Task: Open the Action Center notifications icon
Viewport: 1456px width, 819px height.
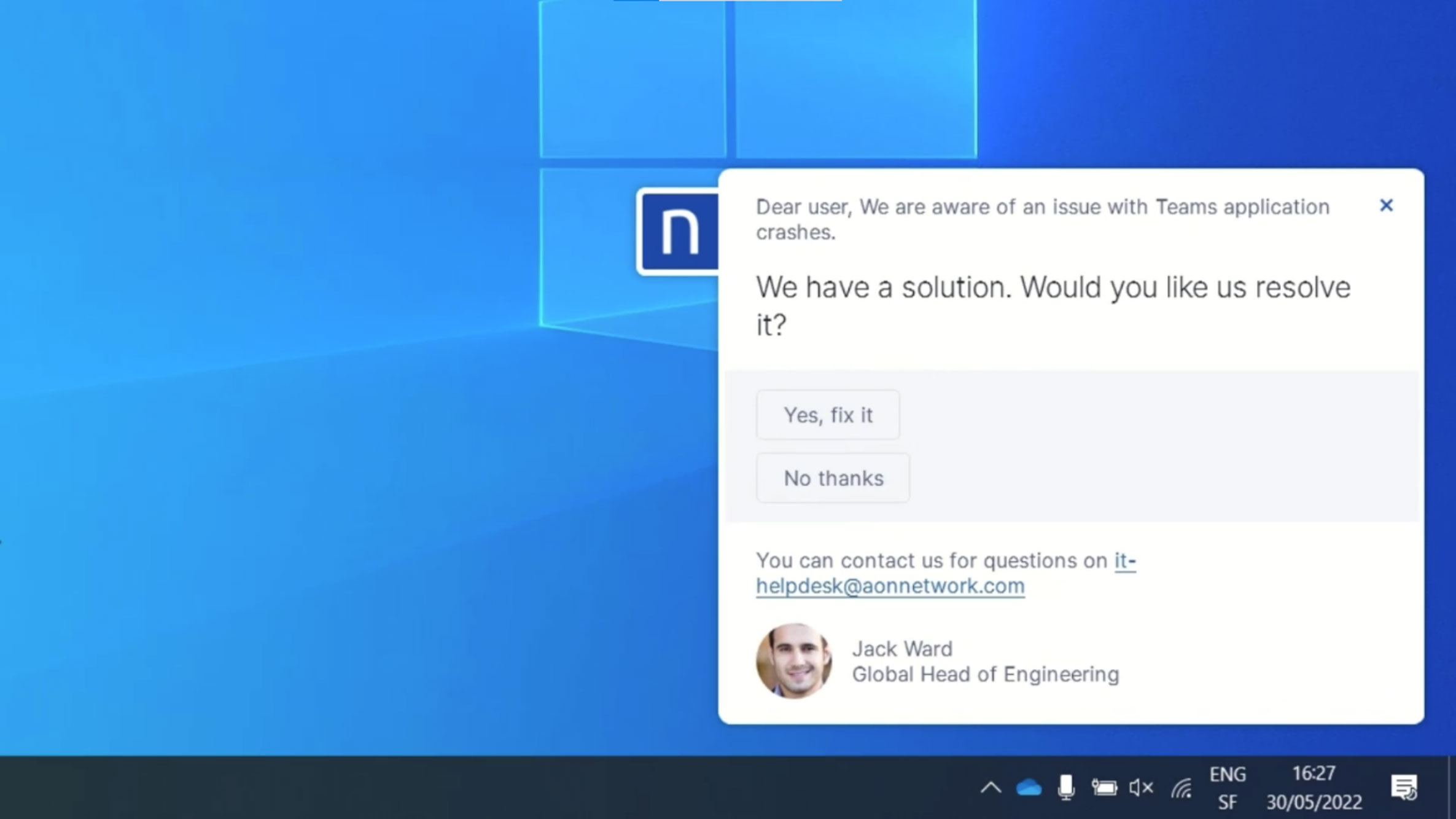Action: click(x=1404, y=787)
